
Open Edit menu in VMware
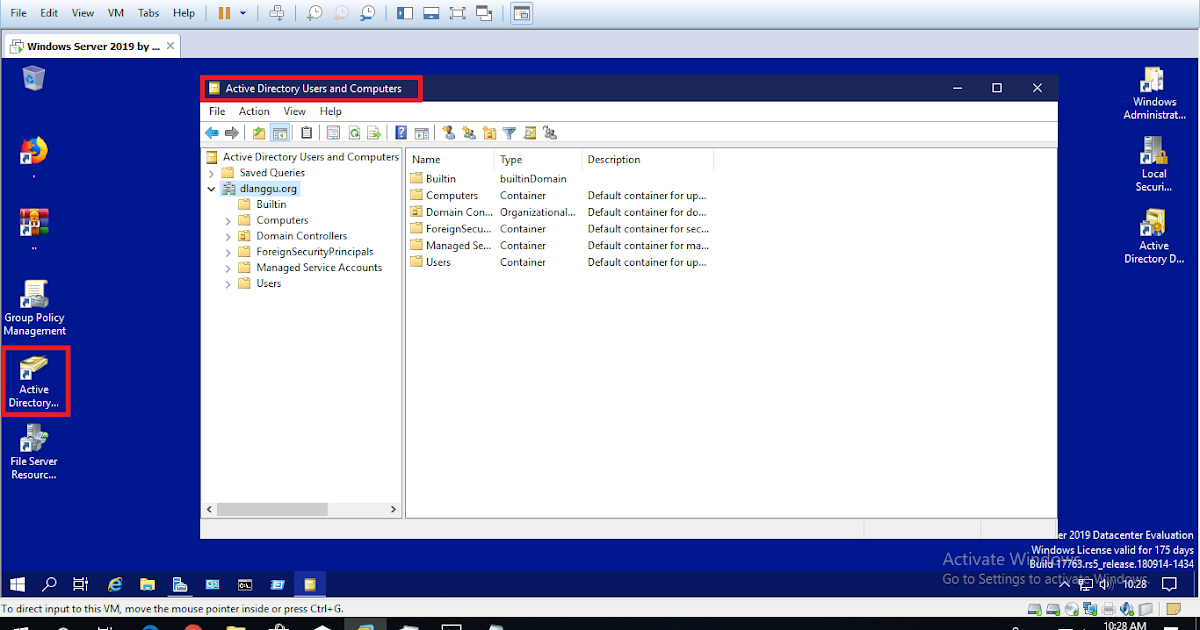(49, 13)
